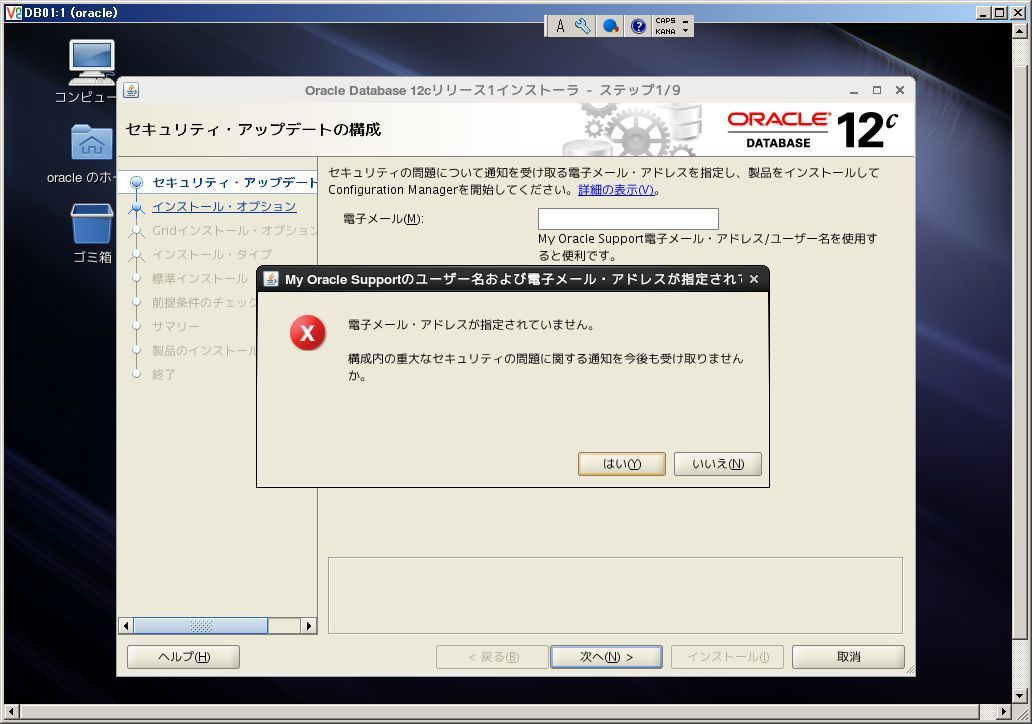Image resolution: width=1032 pixels, height=724 pixels.
Task: Click the 電子メール input field
Action: point(628,219)
